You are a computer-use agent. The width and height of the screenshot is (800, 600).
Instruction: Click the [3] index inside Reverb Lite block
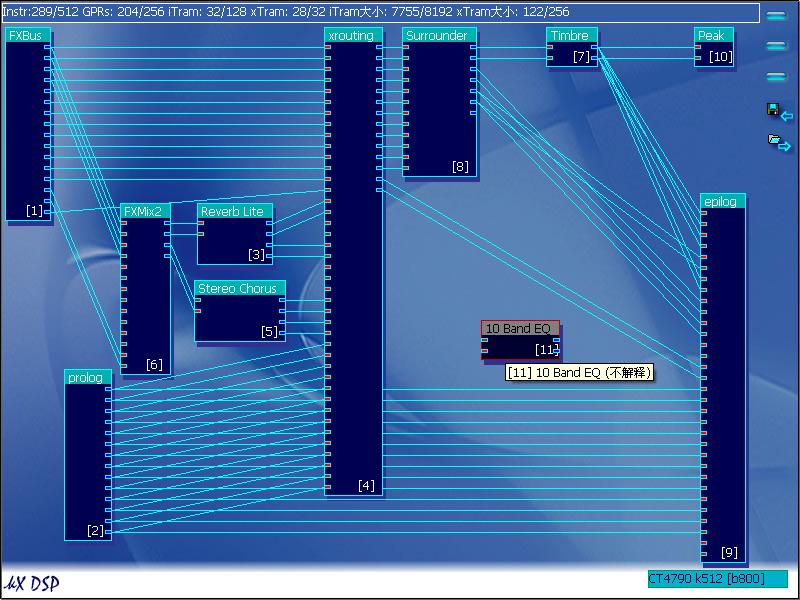[256, 254]
